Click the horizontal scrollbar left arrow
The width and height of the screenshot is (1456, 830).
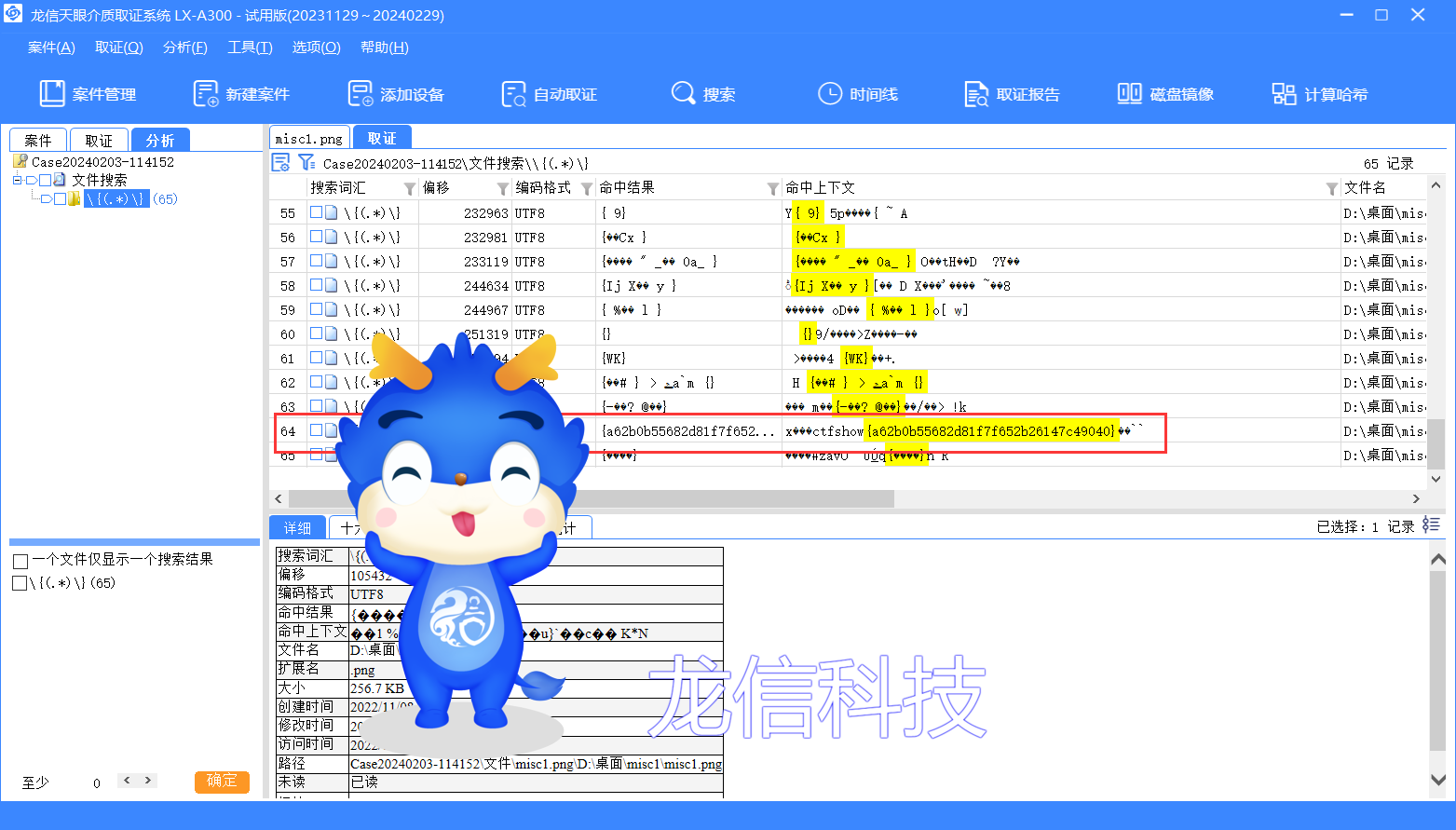pos(277,498)
